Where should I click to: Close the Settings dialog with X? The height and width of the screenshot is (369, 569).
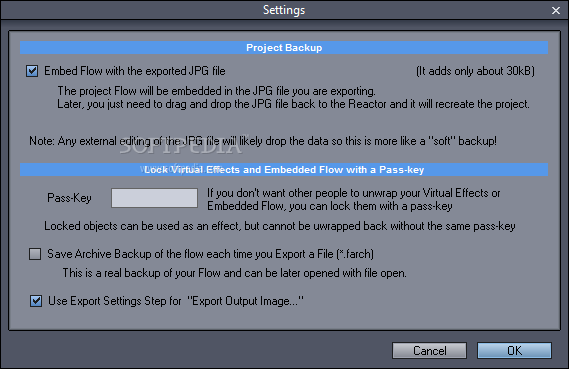coord(556,11)
